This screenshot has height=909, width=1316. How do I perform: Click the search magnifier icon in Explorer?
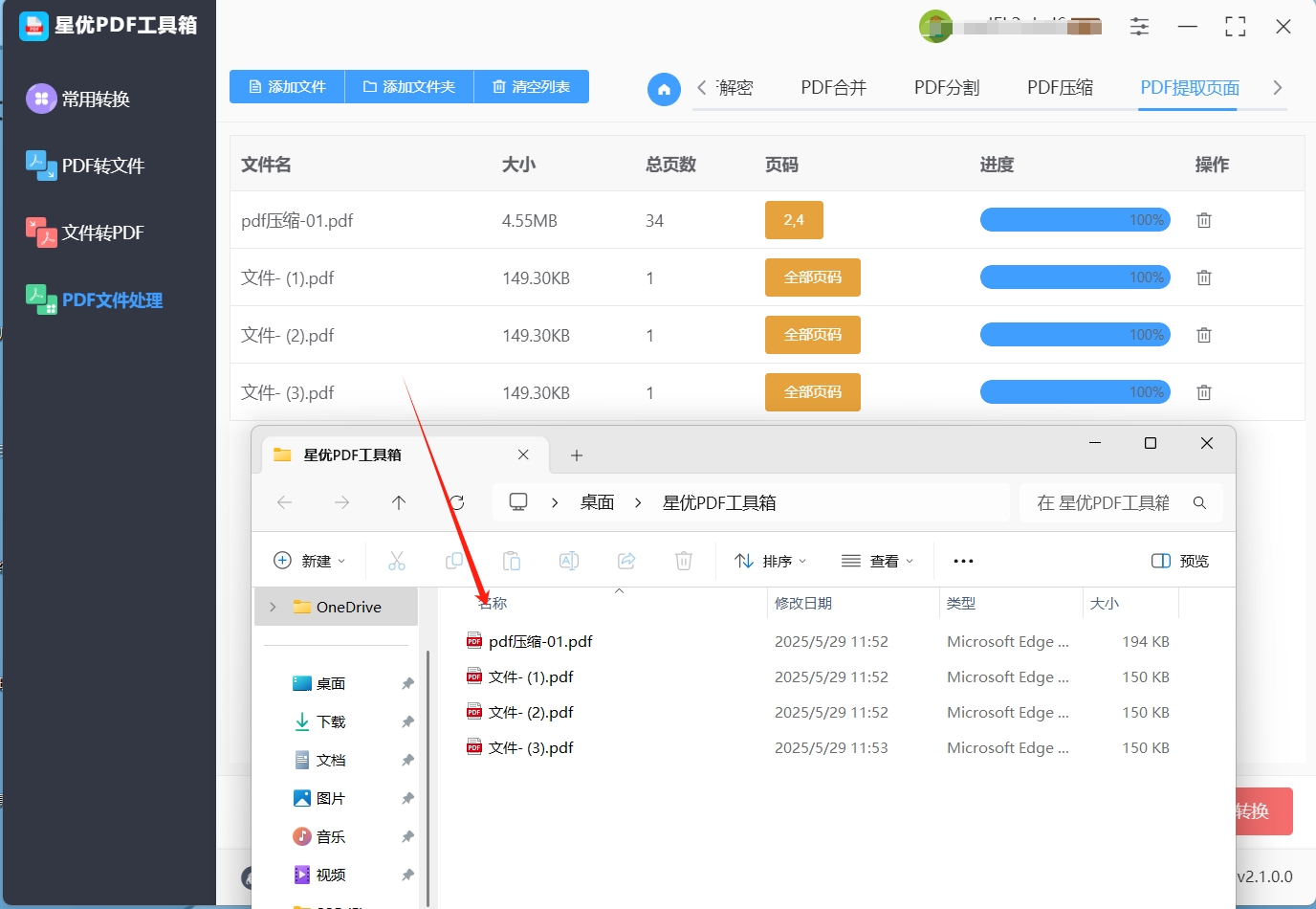[1199, 502]
